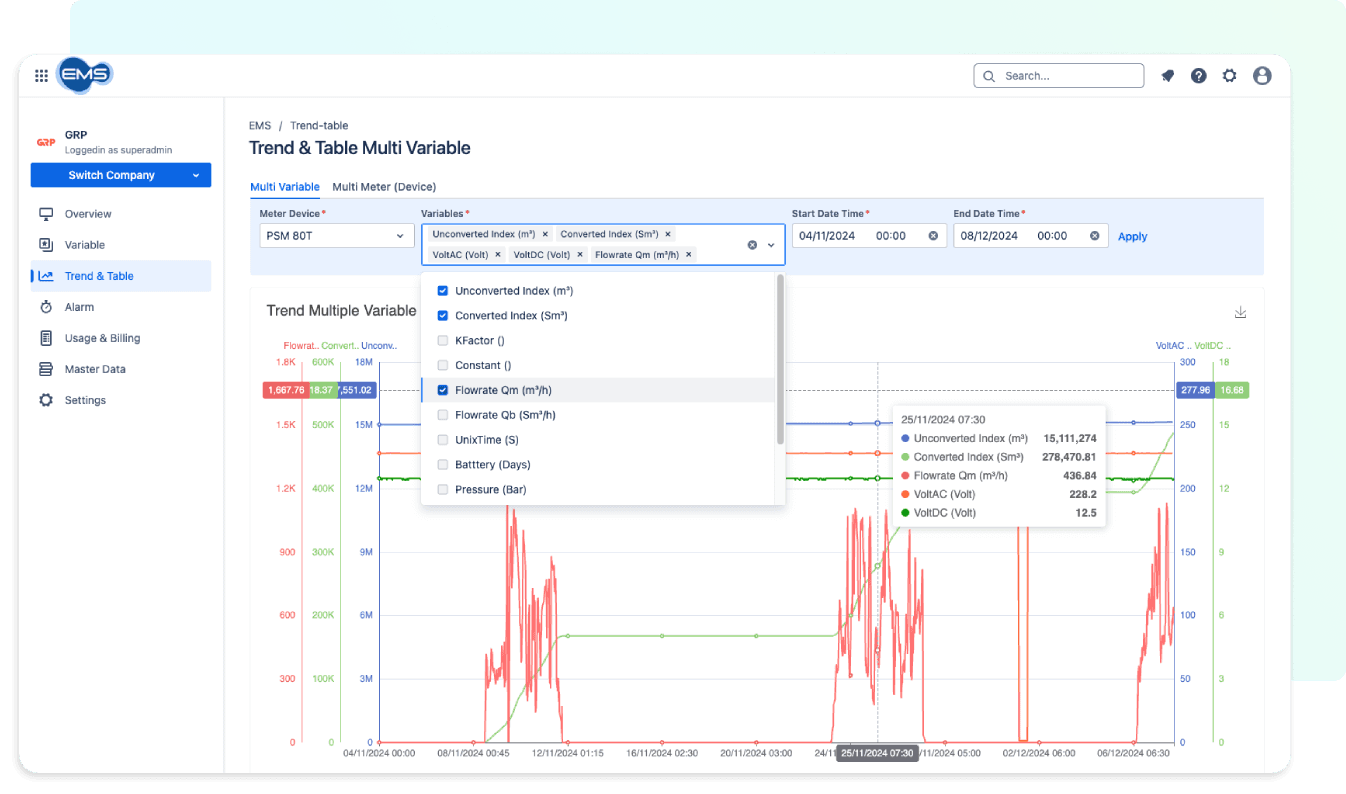This screenshot has height=794, width=1346.
Task: Clear the start date time field
Action: [933, 236]
